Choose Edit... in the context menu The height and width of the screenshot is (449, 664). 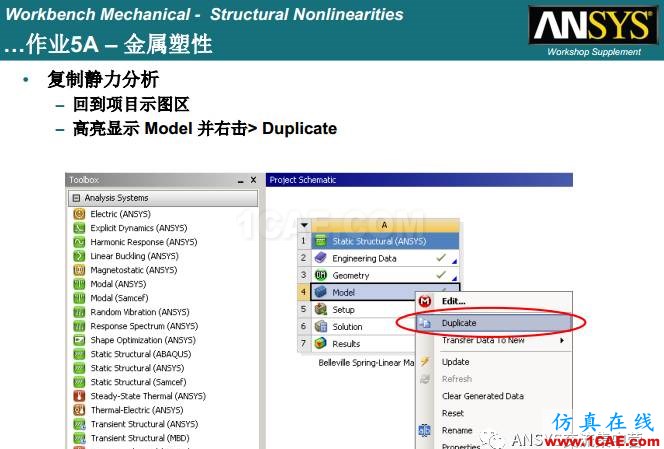pos(454,301)
